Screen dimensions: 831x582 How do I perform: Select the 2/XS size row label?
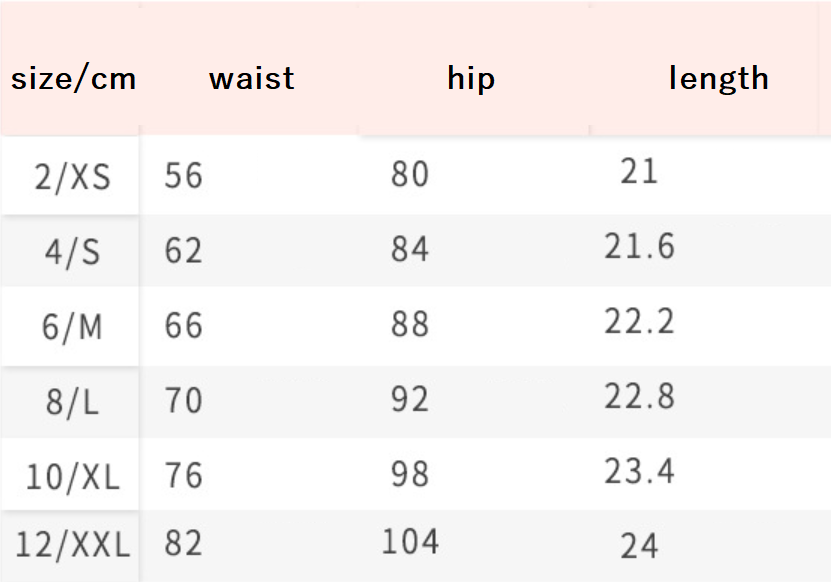coord(72,177)
